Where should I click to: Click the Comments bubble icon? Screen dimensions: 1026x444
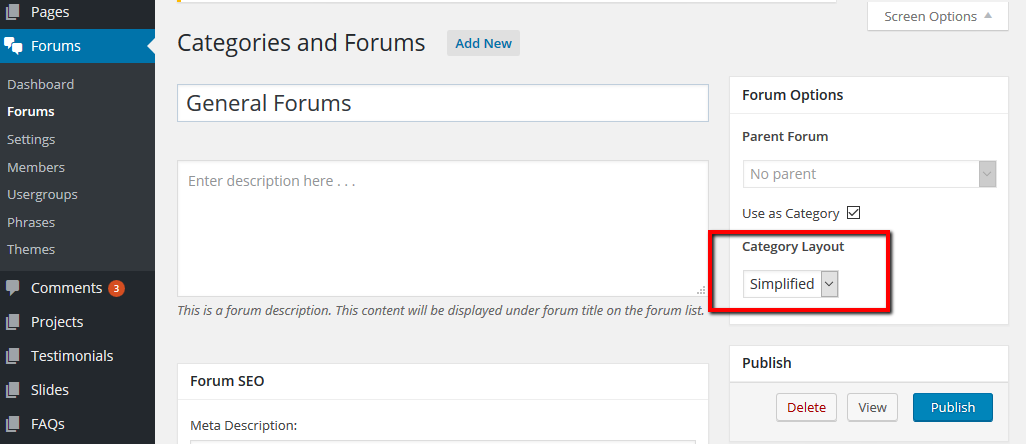13,288
